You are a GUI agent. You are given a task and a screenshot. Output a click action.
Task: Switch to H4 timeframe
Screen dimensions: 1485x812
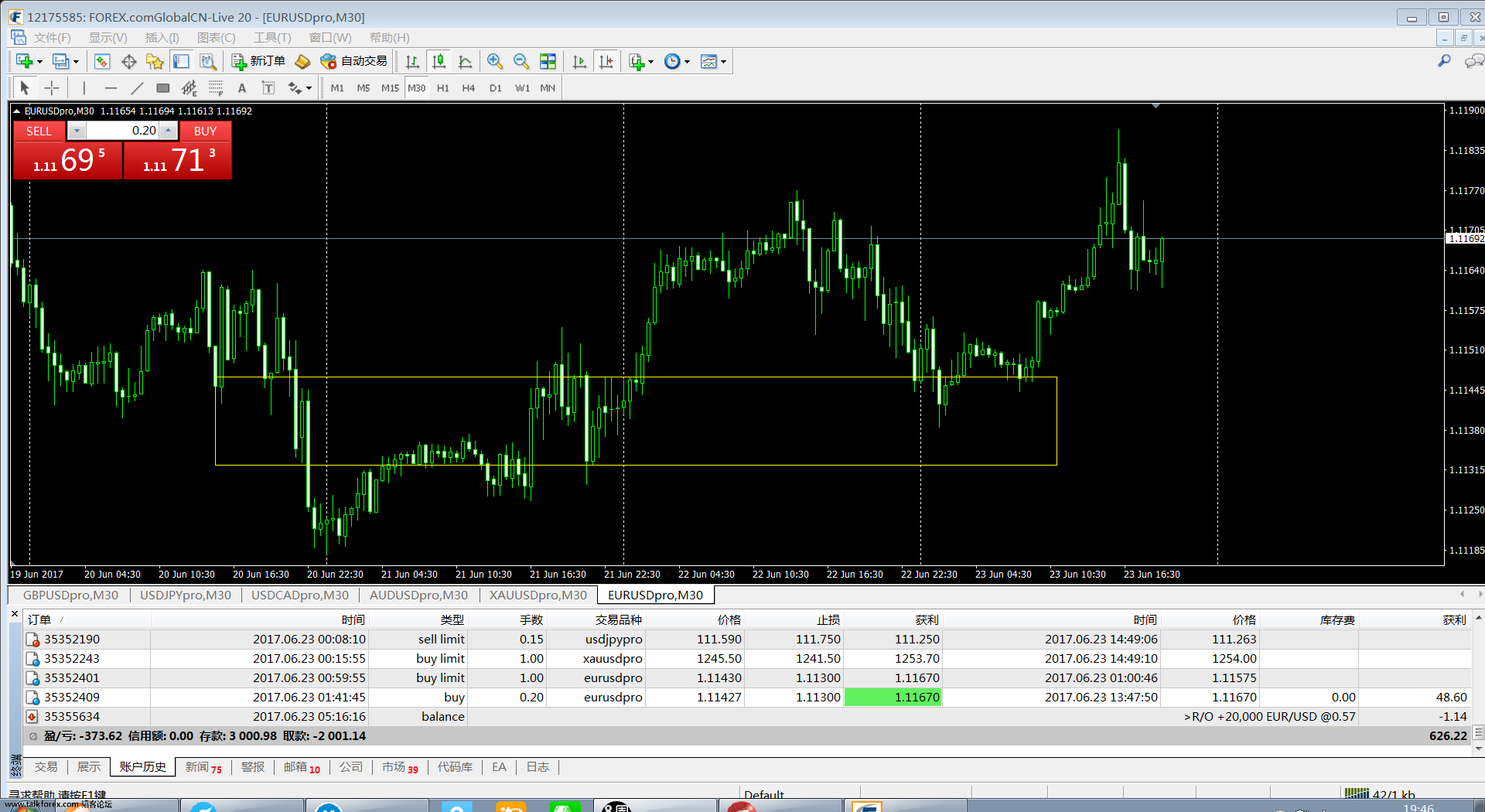pyautogui.click(x=469, y=88)
